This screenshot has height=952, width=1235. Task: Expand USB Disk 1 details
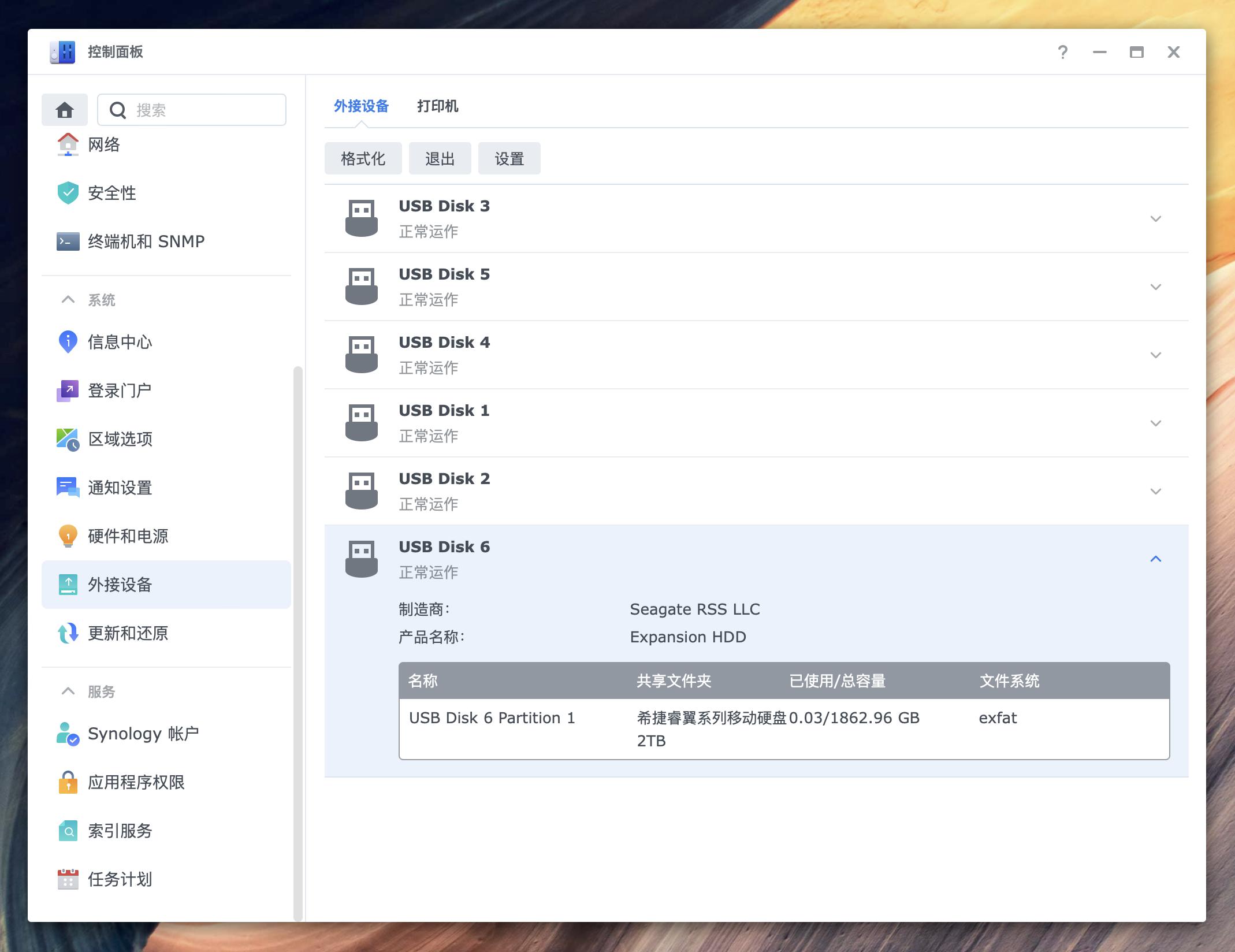point(1155,423)
